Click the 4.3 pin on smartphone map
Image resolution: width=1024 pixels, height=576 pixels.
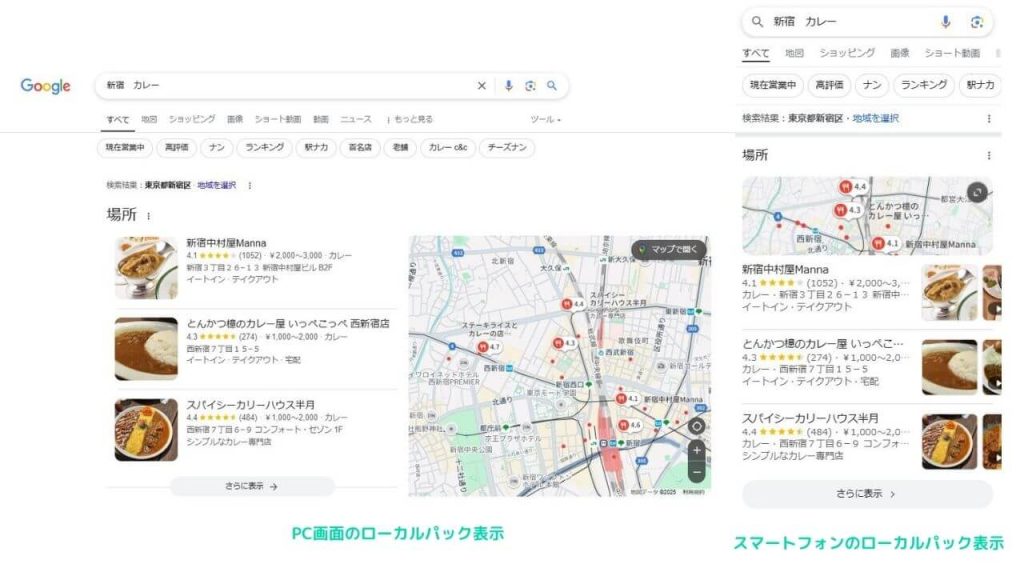(848, 210)
